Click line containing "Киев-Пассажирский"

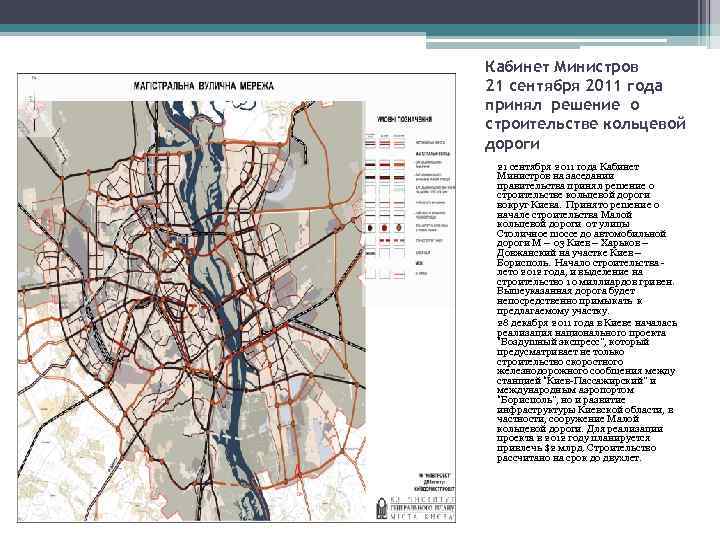tap(576, 381)
